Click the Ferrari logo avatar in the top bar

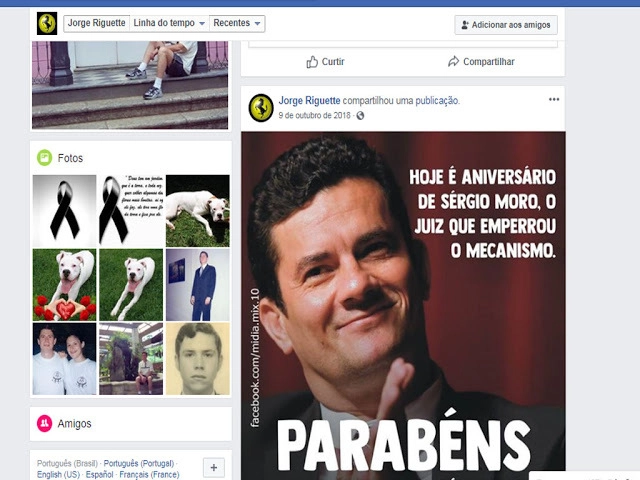(46, 23)
